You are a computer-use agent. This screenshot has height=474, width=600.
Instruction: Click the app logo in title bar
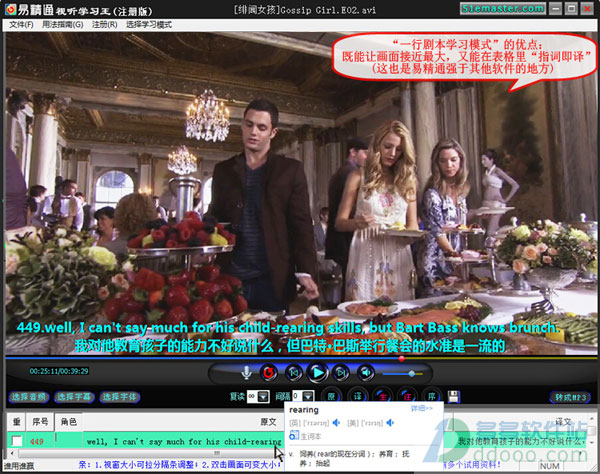[11, 9]
